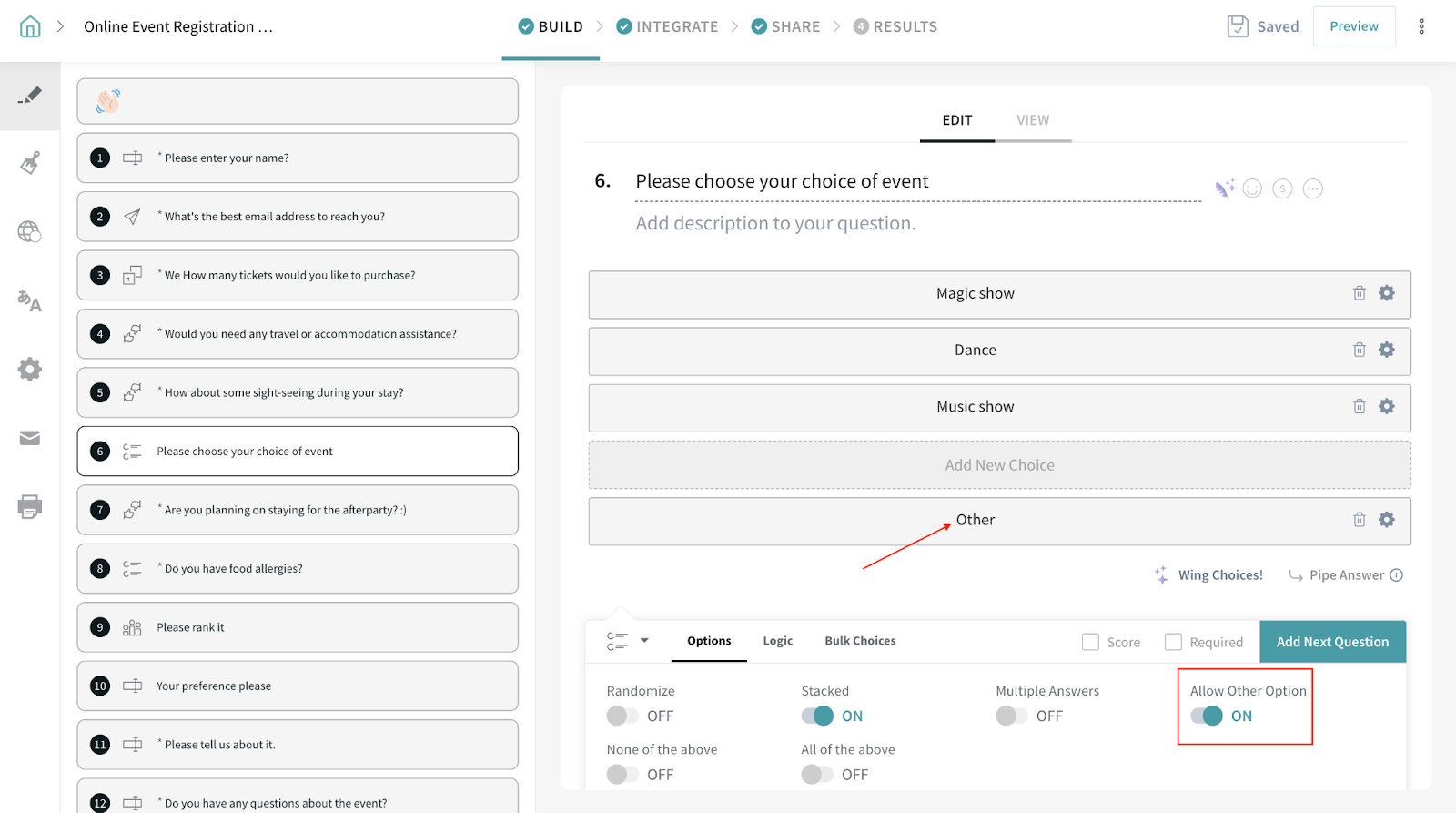Check the Required checkbox
1456x813 pixels.
(1173, 642)
